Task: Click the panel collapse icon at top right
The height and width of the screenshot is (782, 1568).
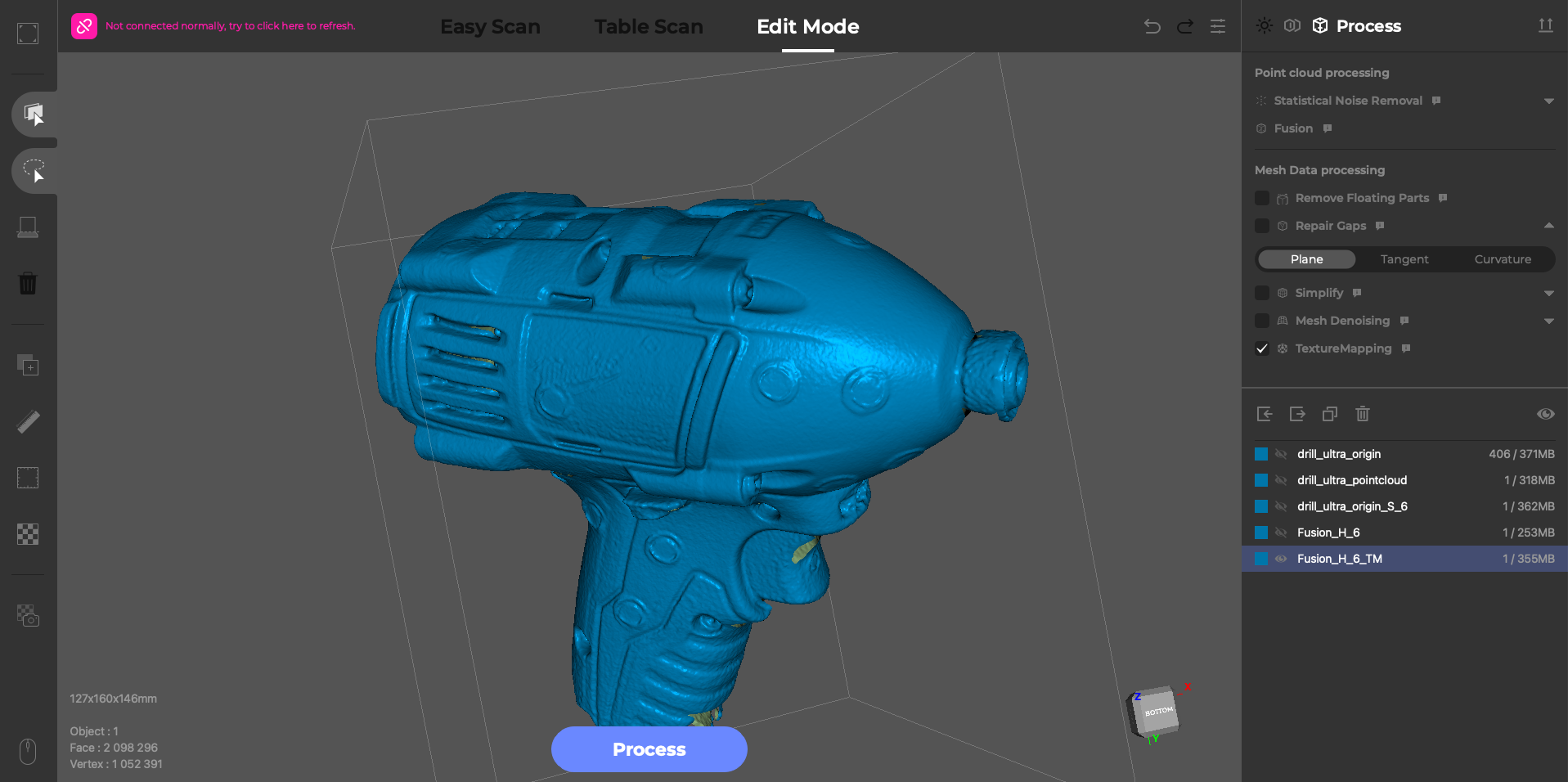Action: point(1546,25)
